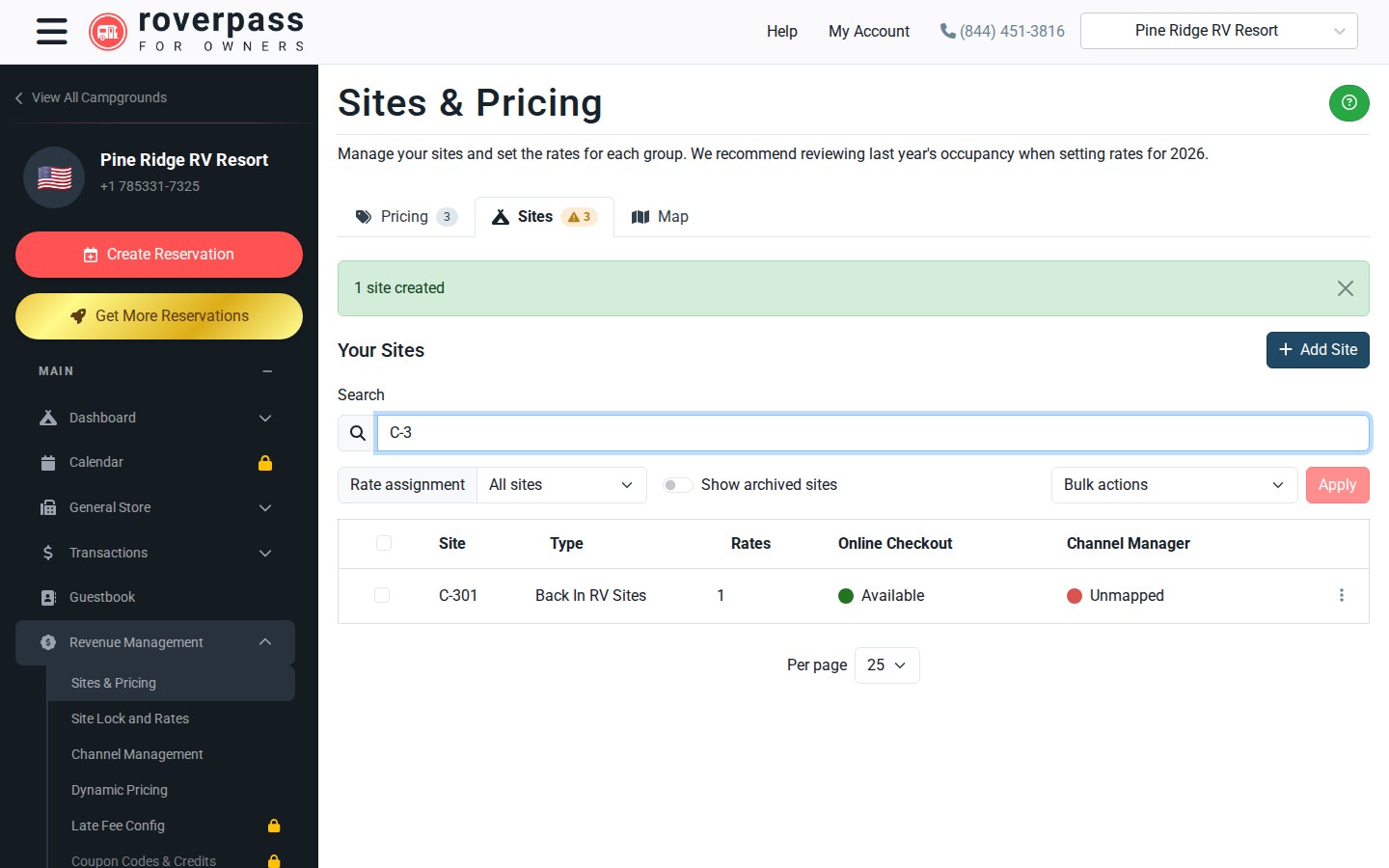1389x868 pixels.
Task: Check the select-all sites checkbox
Action: click(x=384, y=544)
